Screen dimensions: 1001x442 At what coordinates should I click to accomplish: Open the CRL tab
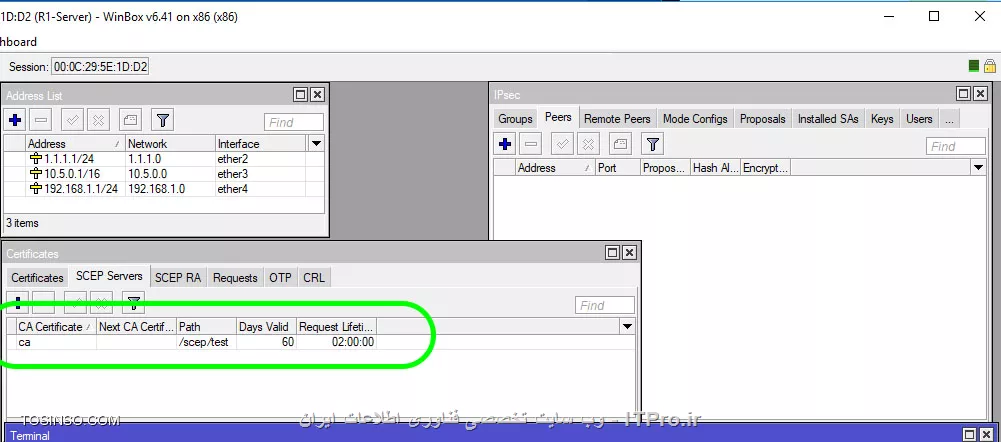(314, 278)
